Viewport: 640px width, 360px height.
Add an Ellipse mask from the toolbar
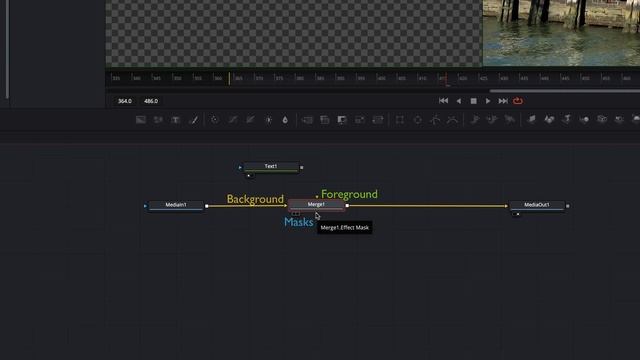(418, 120)
